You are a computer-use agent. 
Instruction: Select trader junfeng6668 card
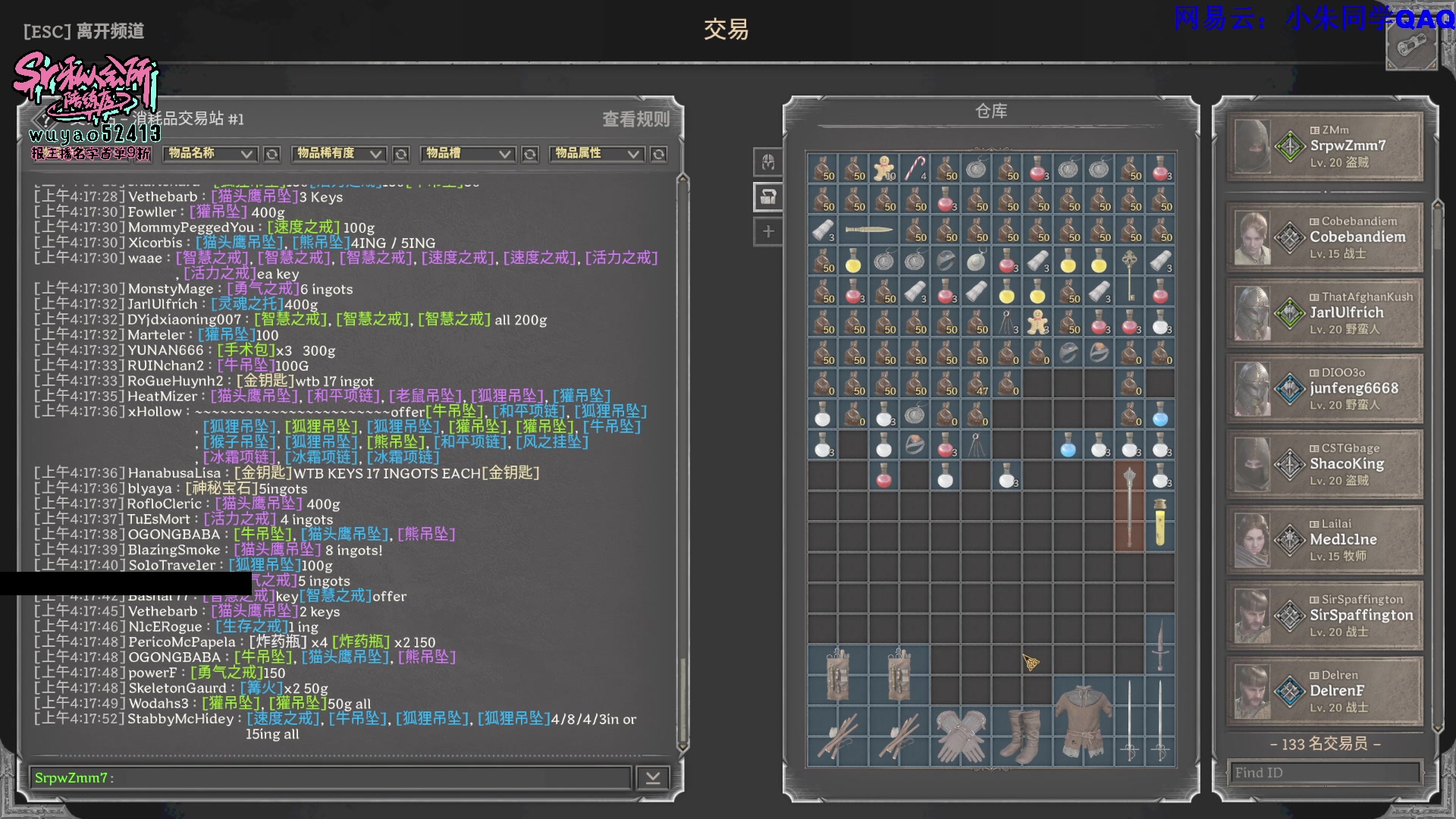pyautogui.click(x=1325, y=389)
